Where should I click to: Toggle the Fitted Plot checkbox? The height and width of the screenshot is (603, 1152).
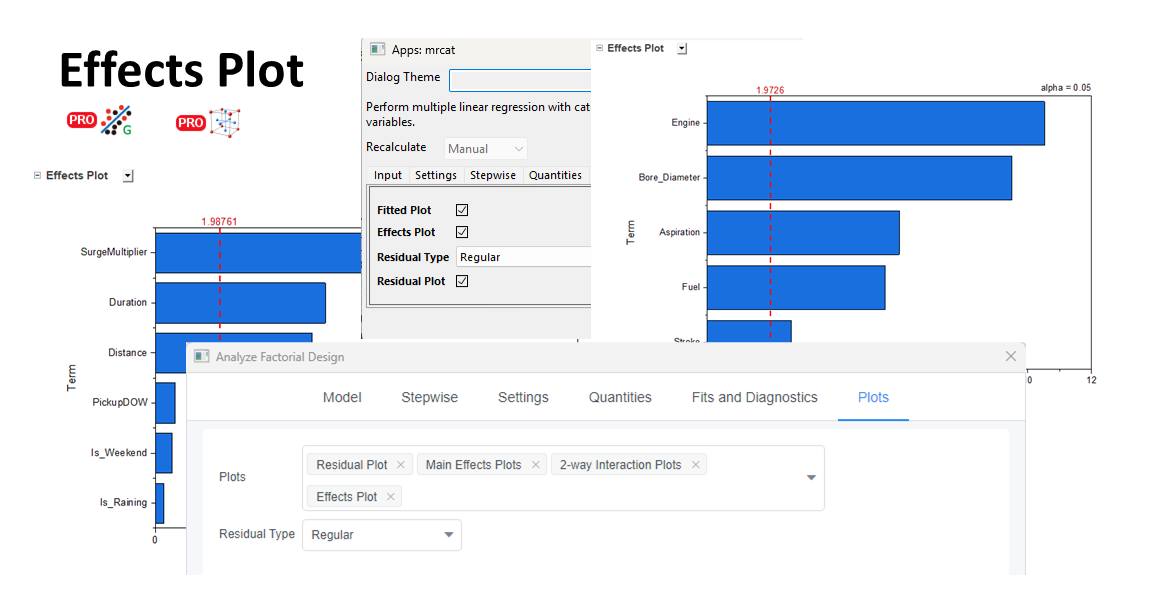pos(461,210)
